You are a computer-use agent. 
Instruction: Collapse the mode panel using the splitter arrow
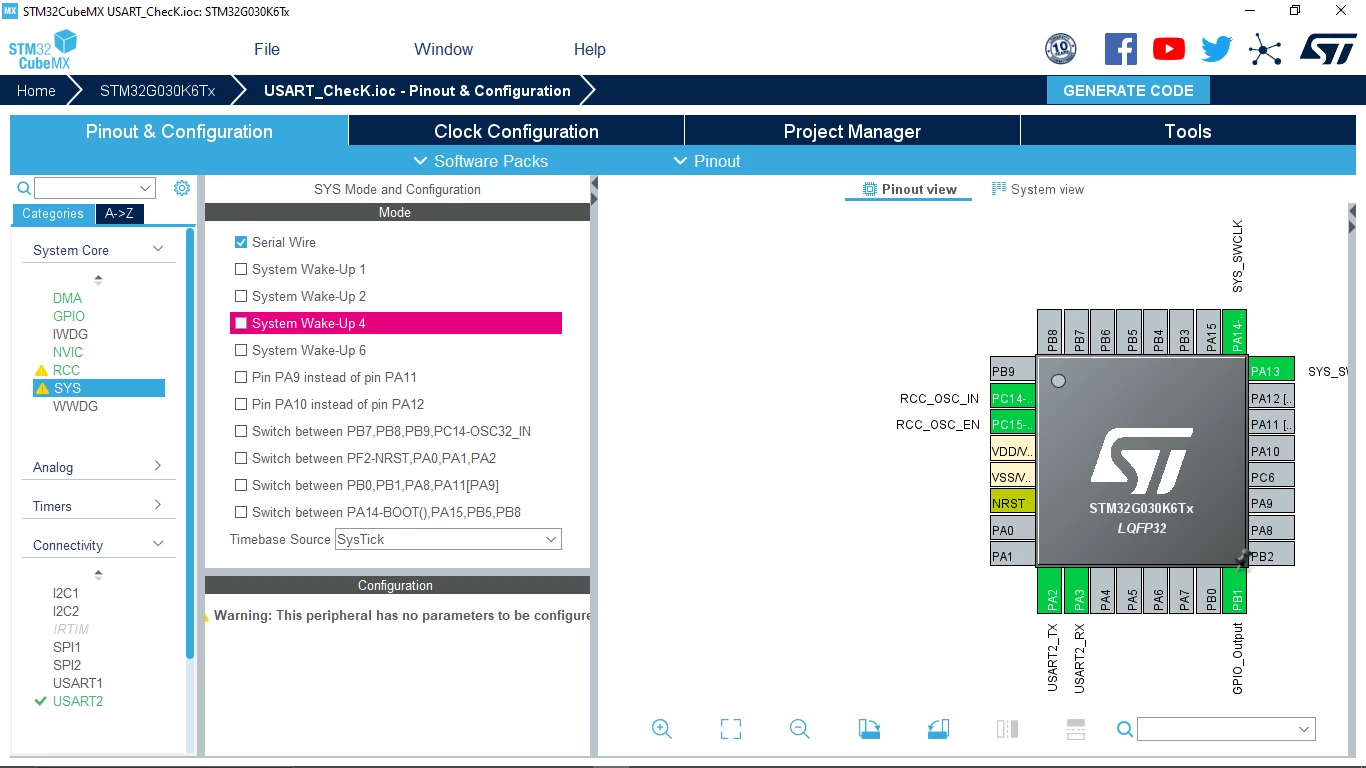tap(594, 184)
